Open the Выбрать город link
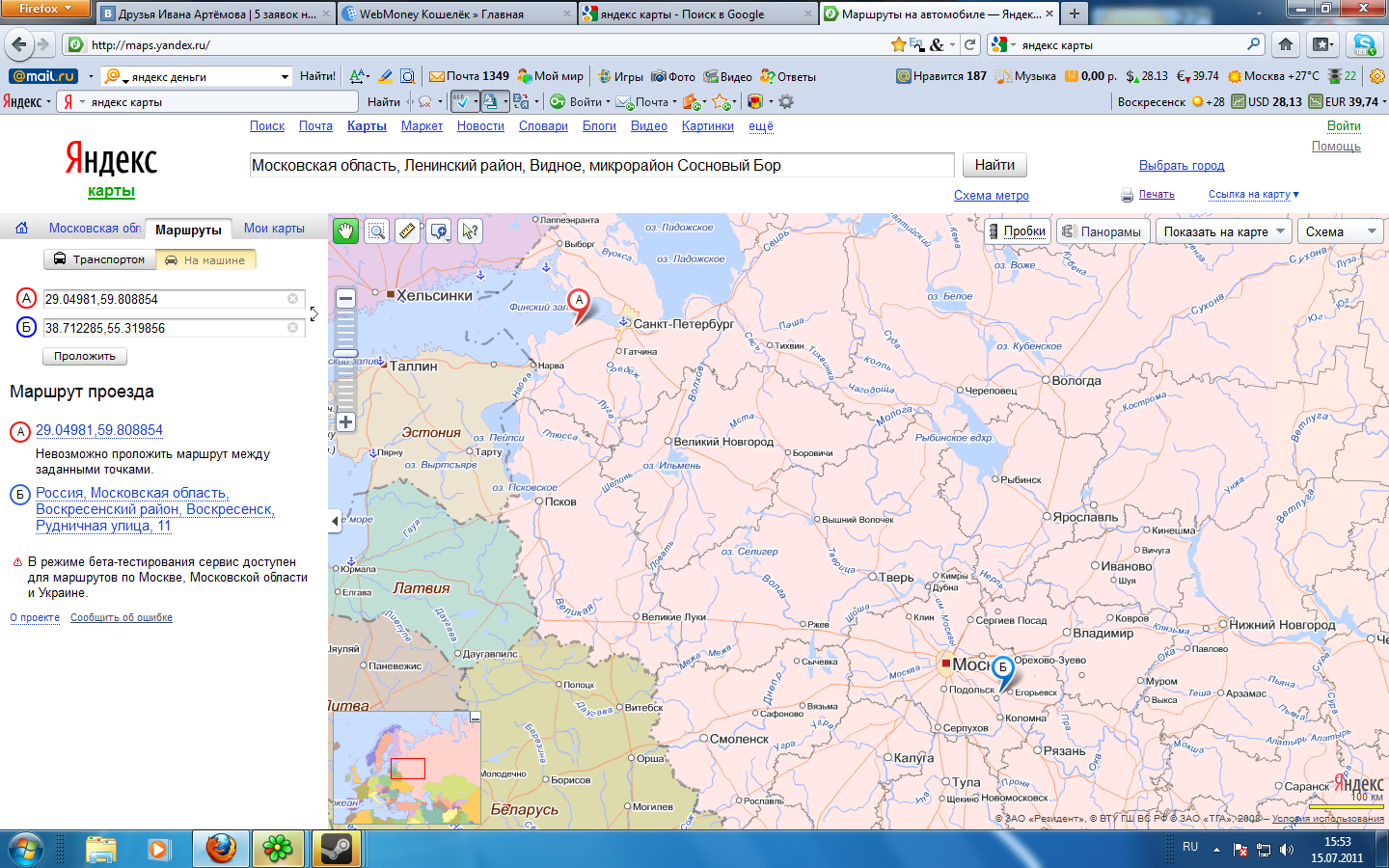This screenshot has height=868, width=1389. 1182,166
